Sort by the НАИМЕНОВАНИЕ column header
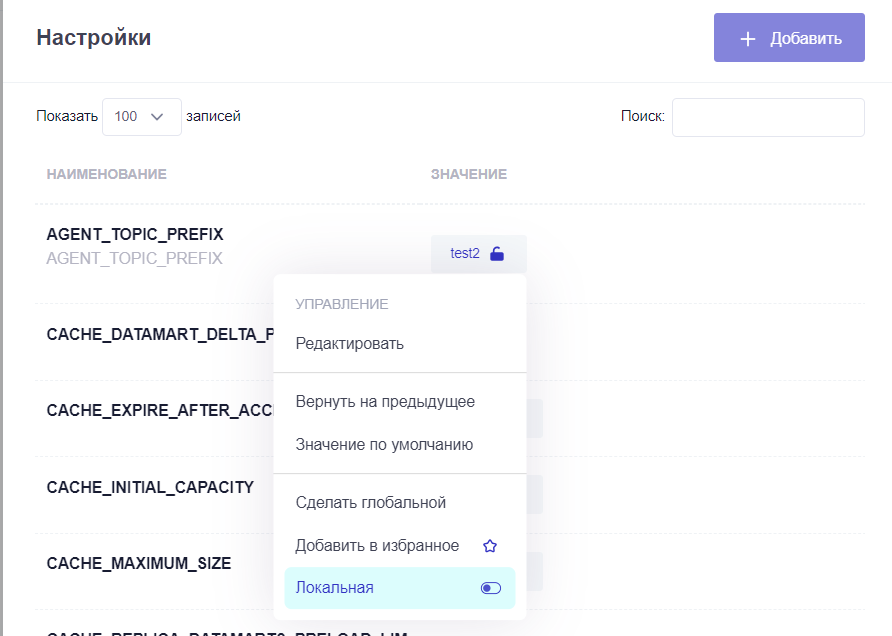This screenshot has width=892, height=636. pos(106,174)
